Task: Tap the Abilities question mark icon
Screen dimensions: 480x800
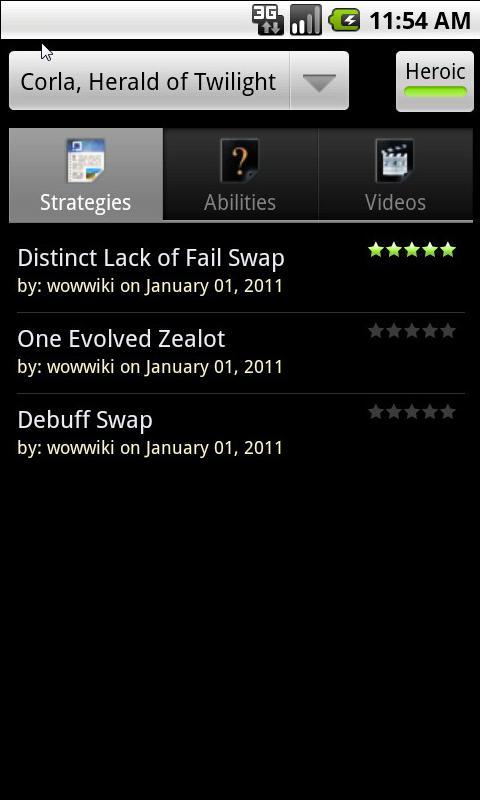Action: 240,160
